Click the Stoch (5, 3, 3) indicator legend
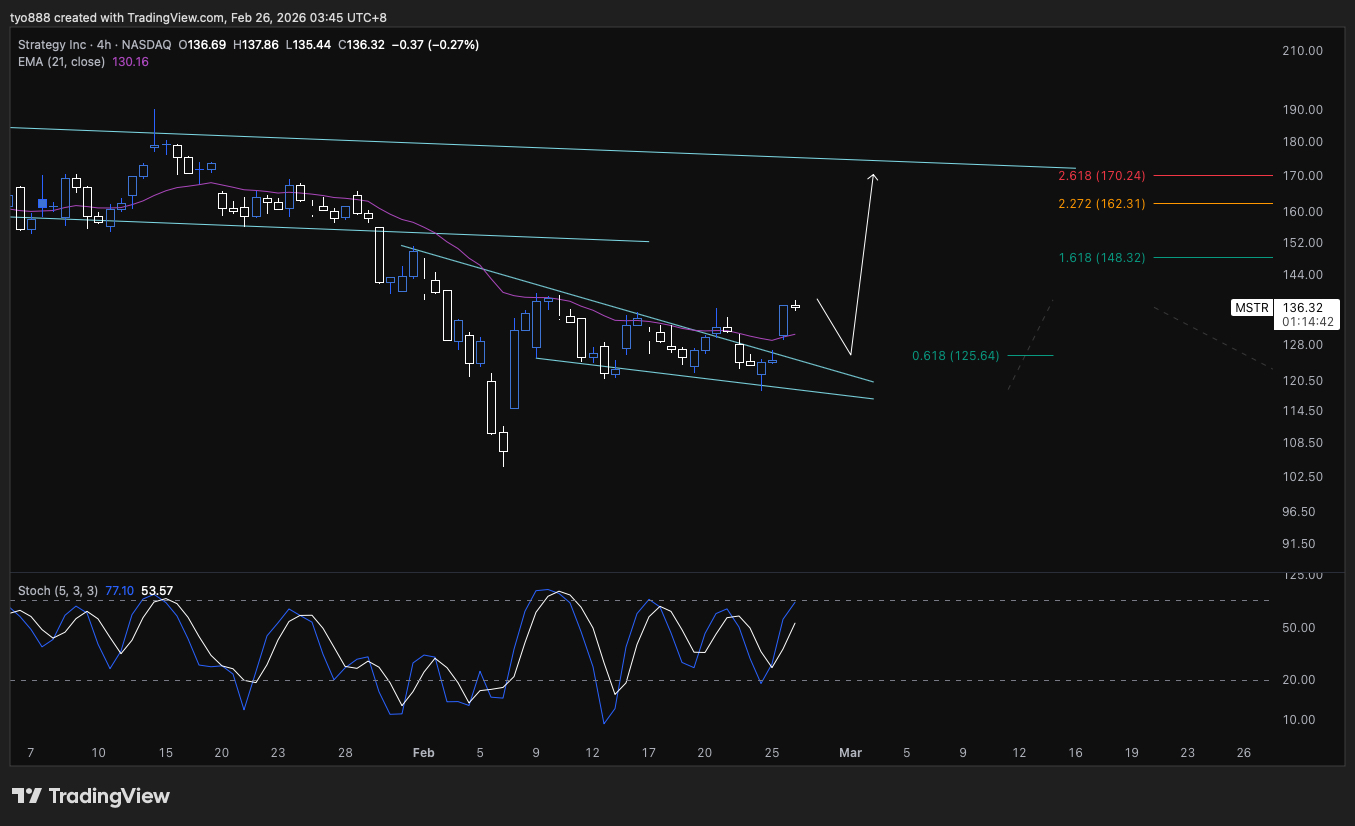 pyautogui.click(x=58, y=591)
